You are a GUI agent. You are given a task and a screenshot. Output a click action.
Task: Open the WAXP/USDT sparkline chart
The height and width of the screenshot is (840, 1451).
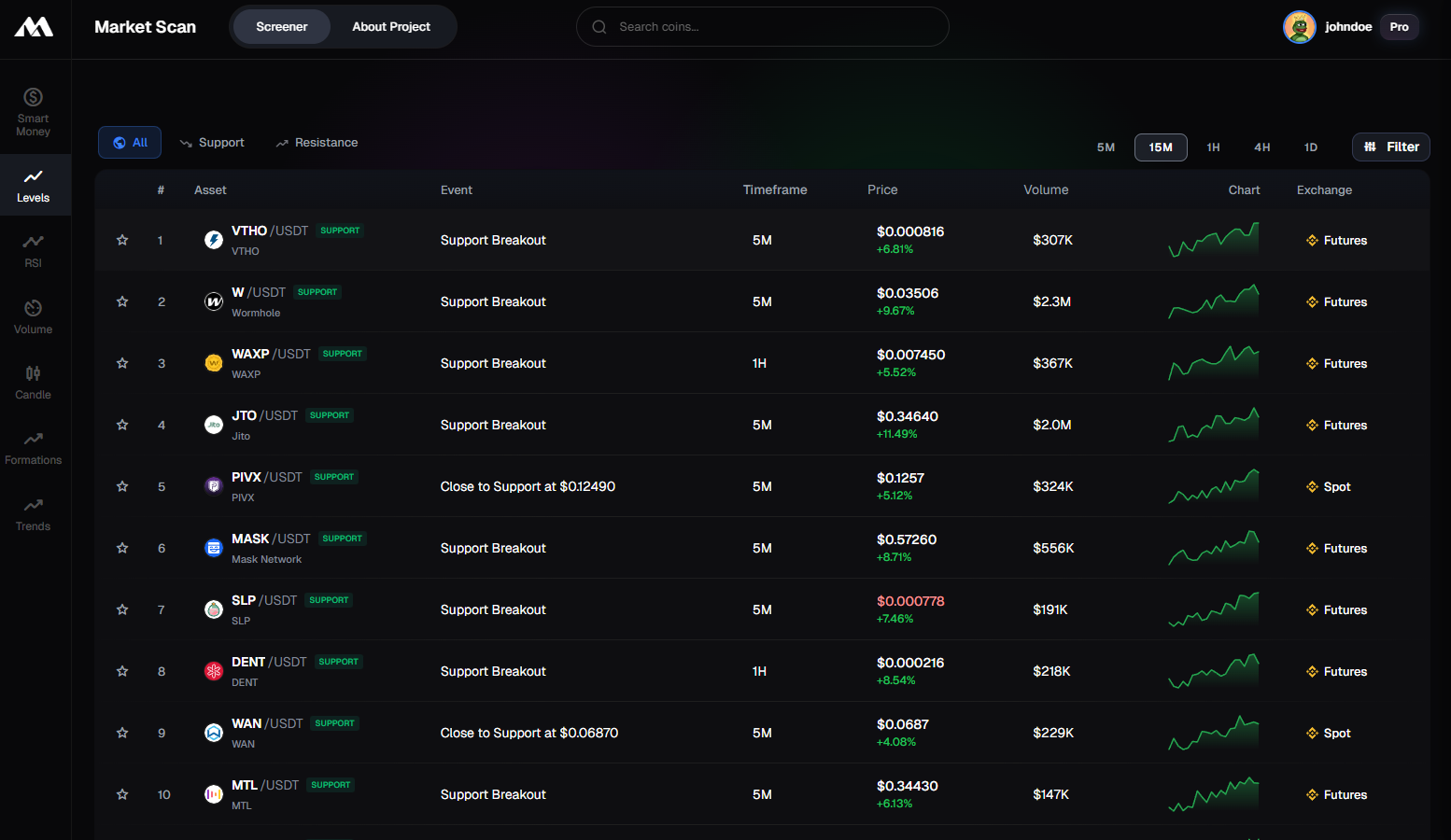[x=1213, y=363]
